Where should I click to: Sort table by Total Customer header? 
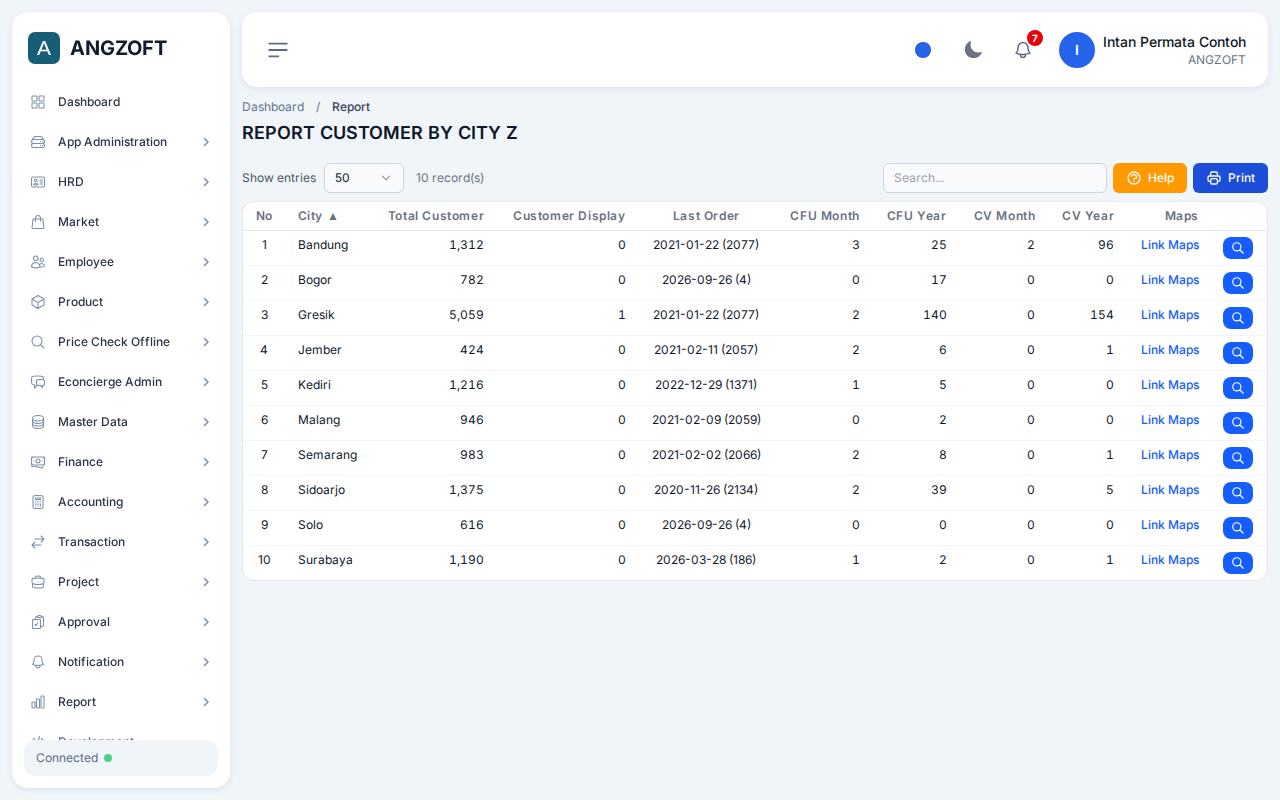pyautogui.click(x=436, y=216)
